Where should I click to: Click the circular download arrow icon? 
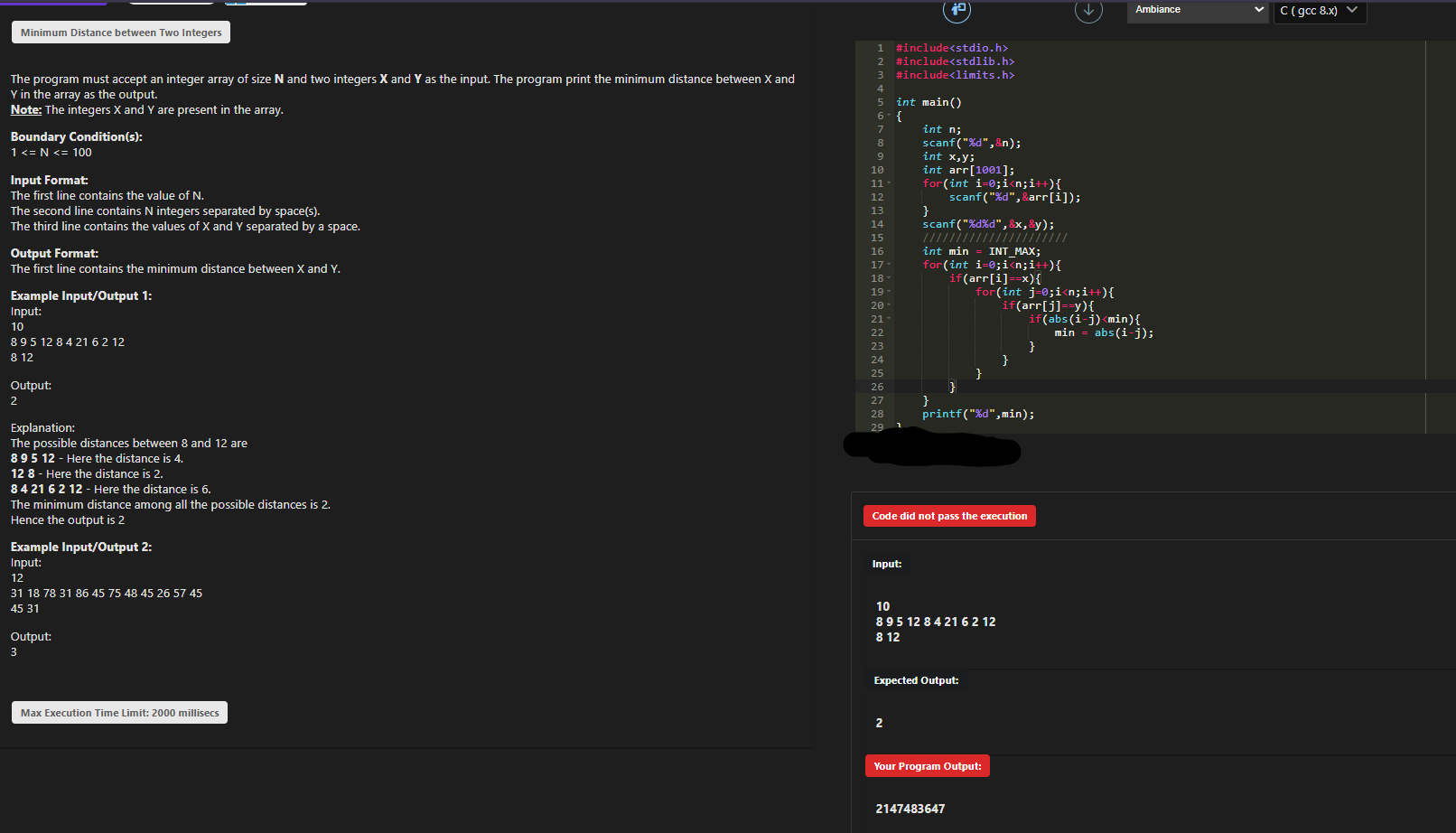coord(1088,10)
